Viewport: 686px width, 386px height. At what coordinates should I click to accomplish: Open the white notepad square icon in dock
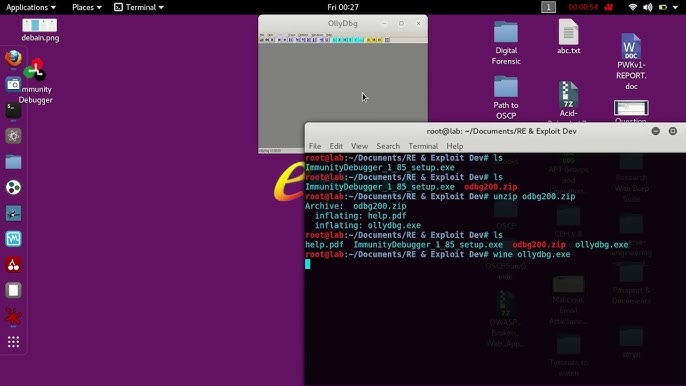coord(14,290)
